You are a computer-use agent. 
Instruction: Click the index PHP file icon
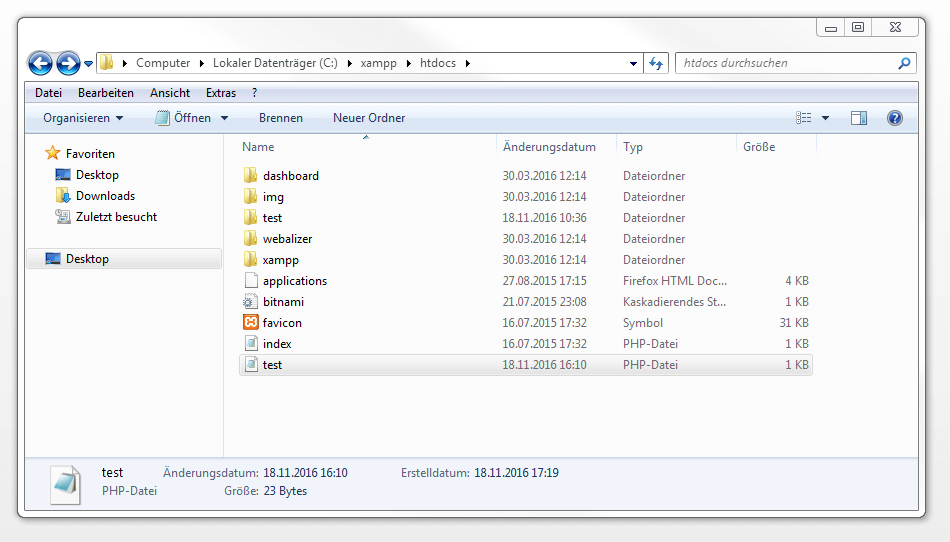click(x=251, y=343)
